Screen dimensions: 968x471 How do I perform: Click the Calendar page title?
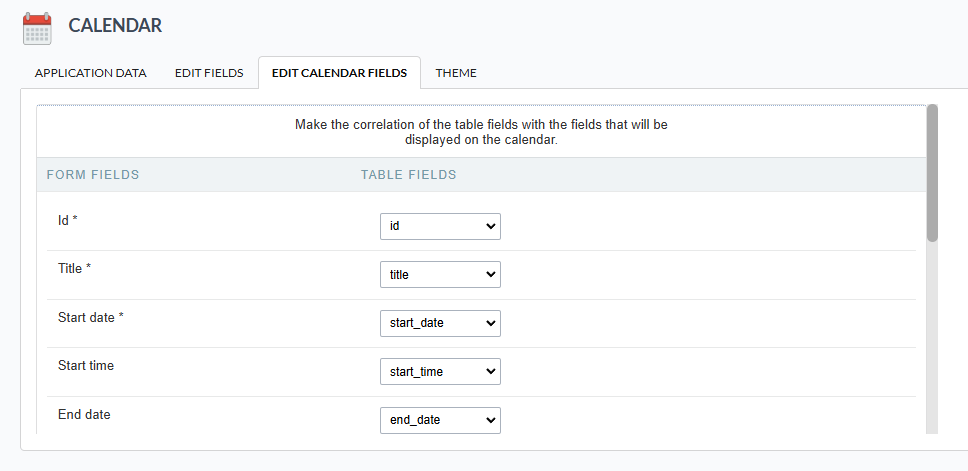pos(115,26)
